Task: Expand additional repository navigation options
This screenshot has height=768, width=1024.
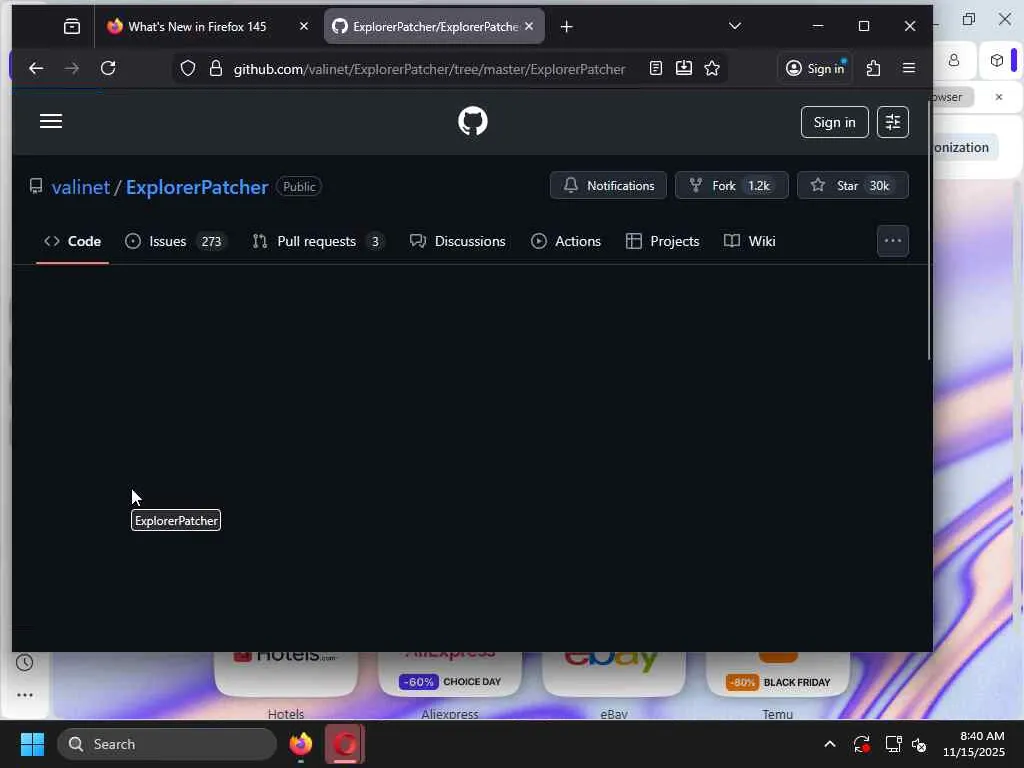Action: [893, 241]
